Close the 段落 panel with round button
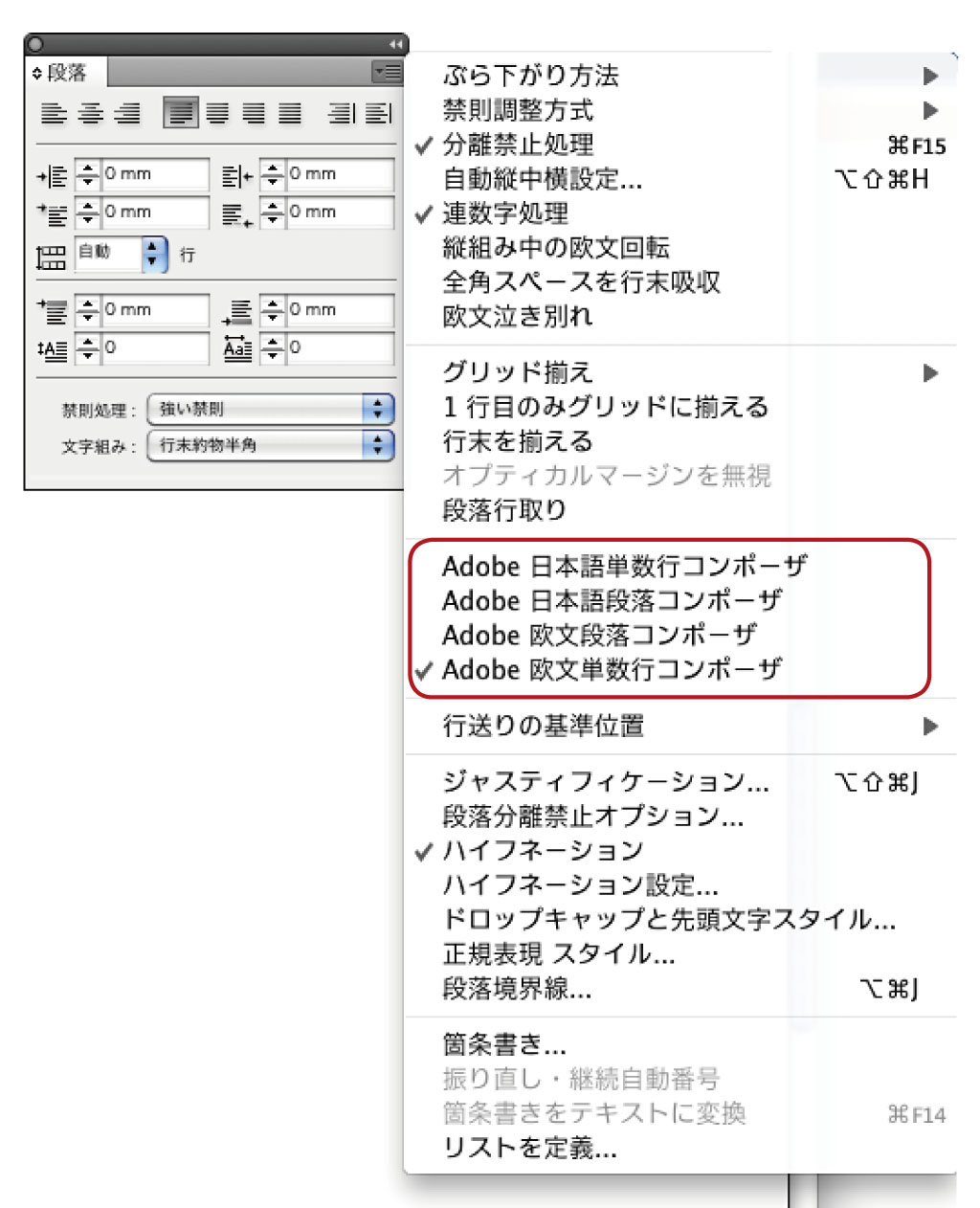Screen dimensions: 980x1208 click(x=34, y=45)
